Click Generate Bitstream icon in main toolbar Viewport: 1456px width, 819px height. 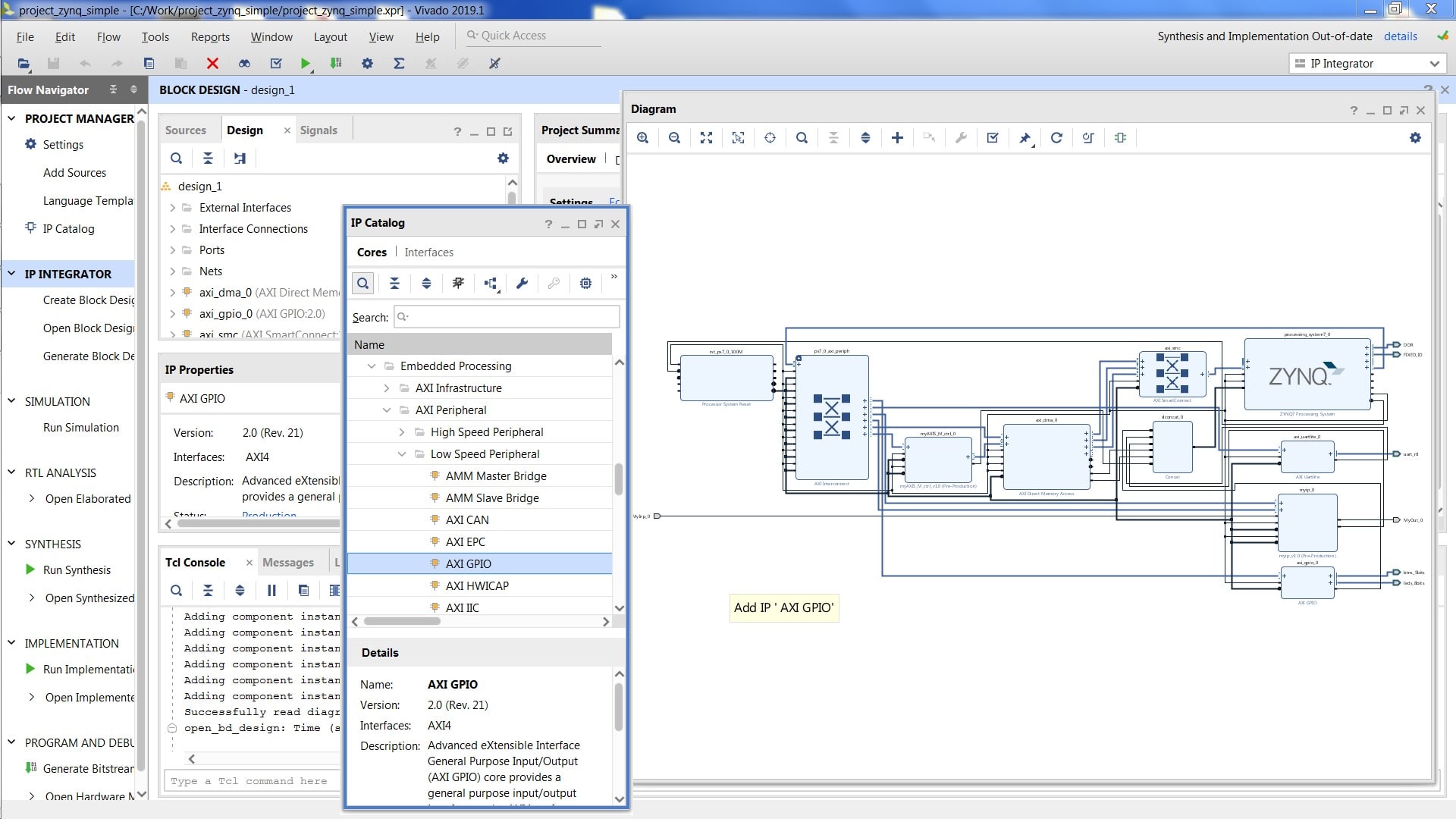(336, 64)
